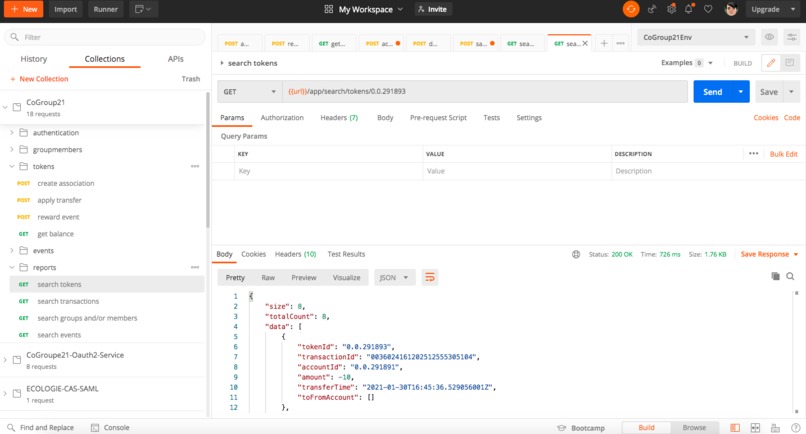Image resolution: width=806 pixels, height=434 pixels.
Task: Open the satellite capture requests icon
Action: (x=652, y=9)
